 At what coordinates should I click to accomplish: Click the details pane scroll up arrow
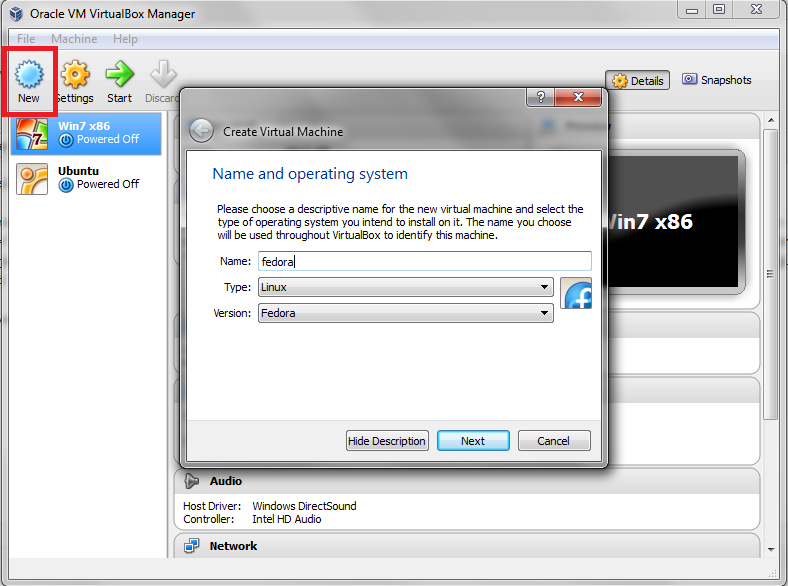coord(771,121)
